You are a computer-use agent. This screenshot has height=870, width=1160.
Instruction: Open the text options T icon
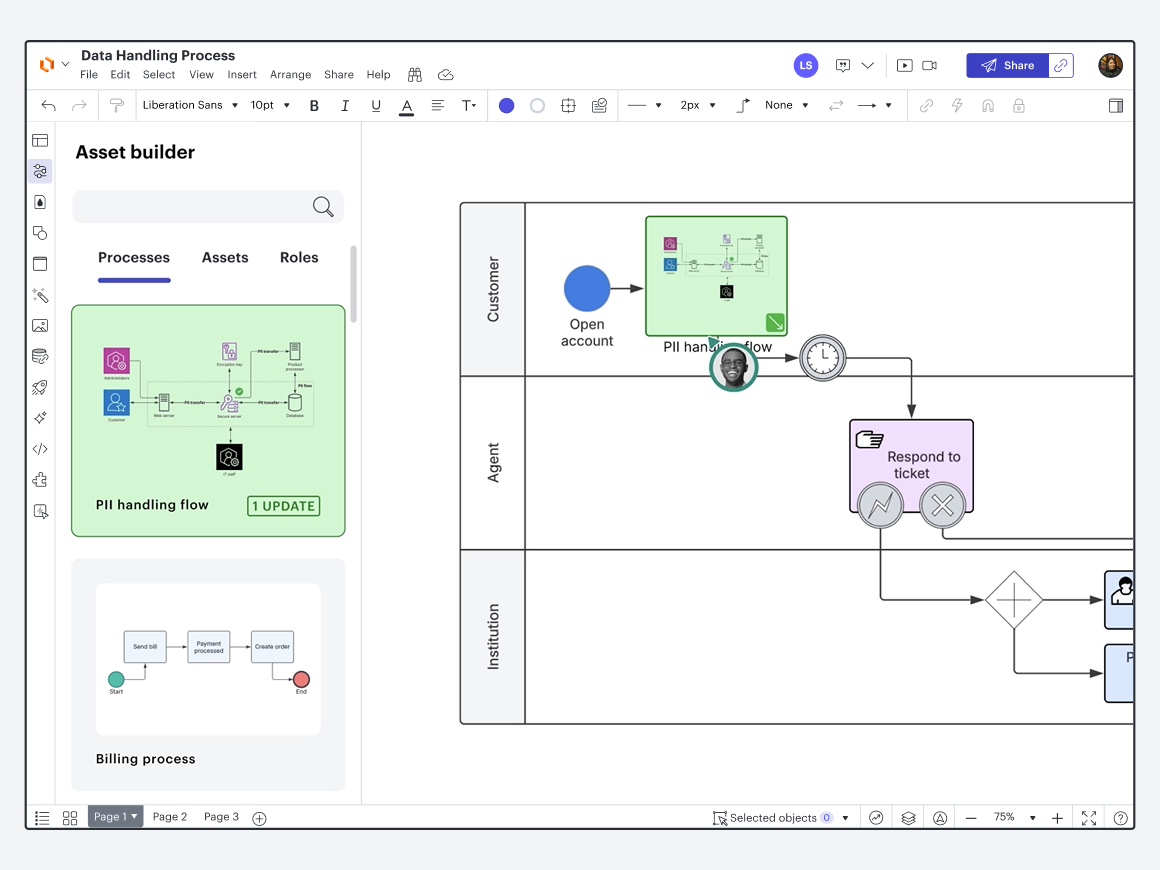click(468, 106)
